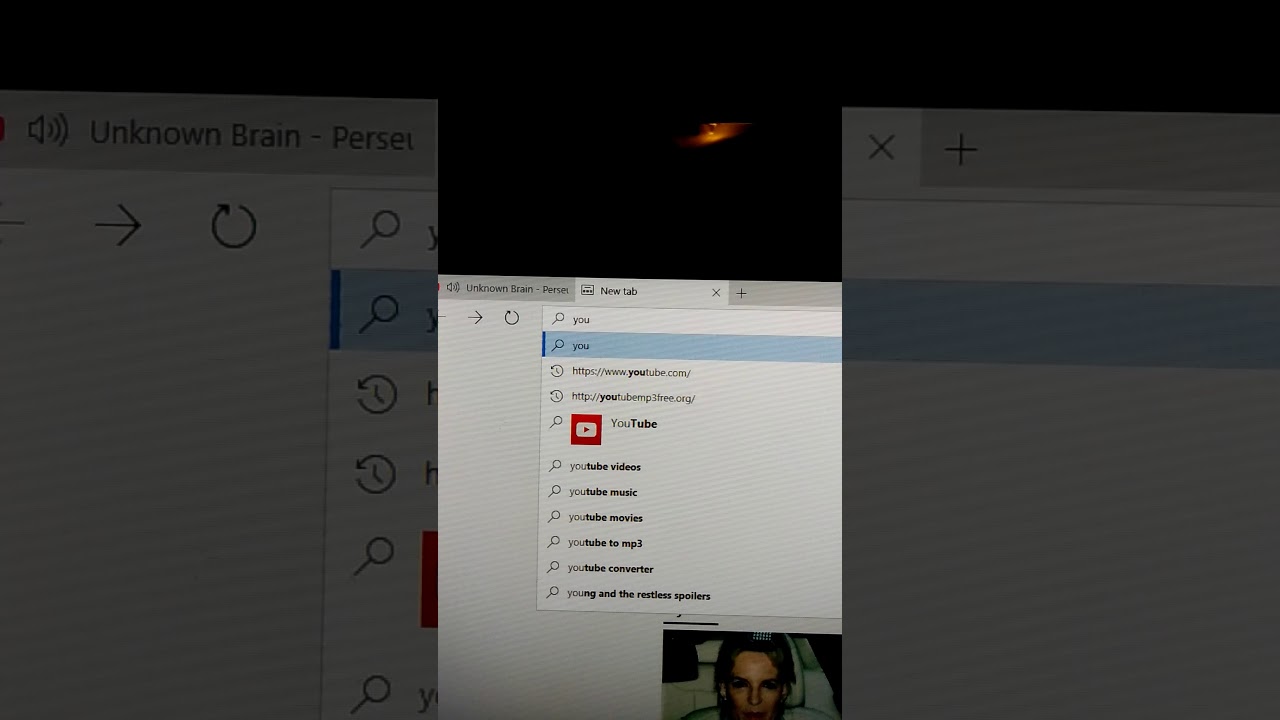Switch to the New tab tab
This screenshot has width=1280, height=720.
tap(650, 291)
